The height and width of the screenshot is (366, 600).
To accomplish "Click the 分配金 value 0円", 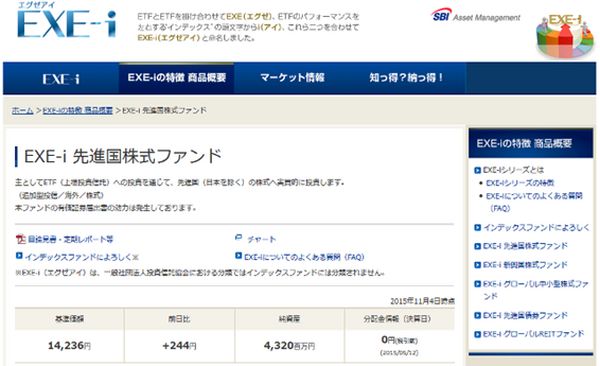I will coord(399,340).
